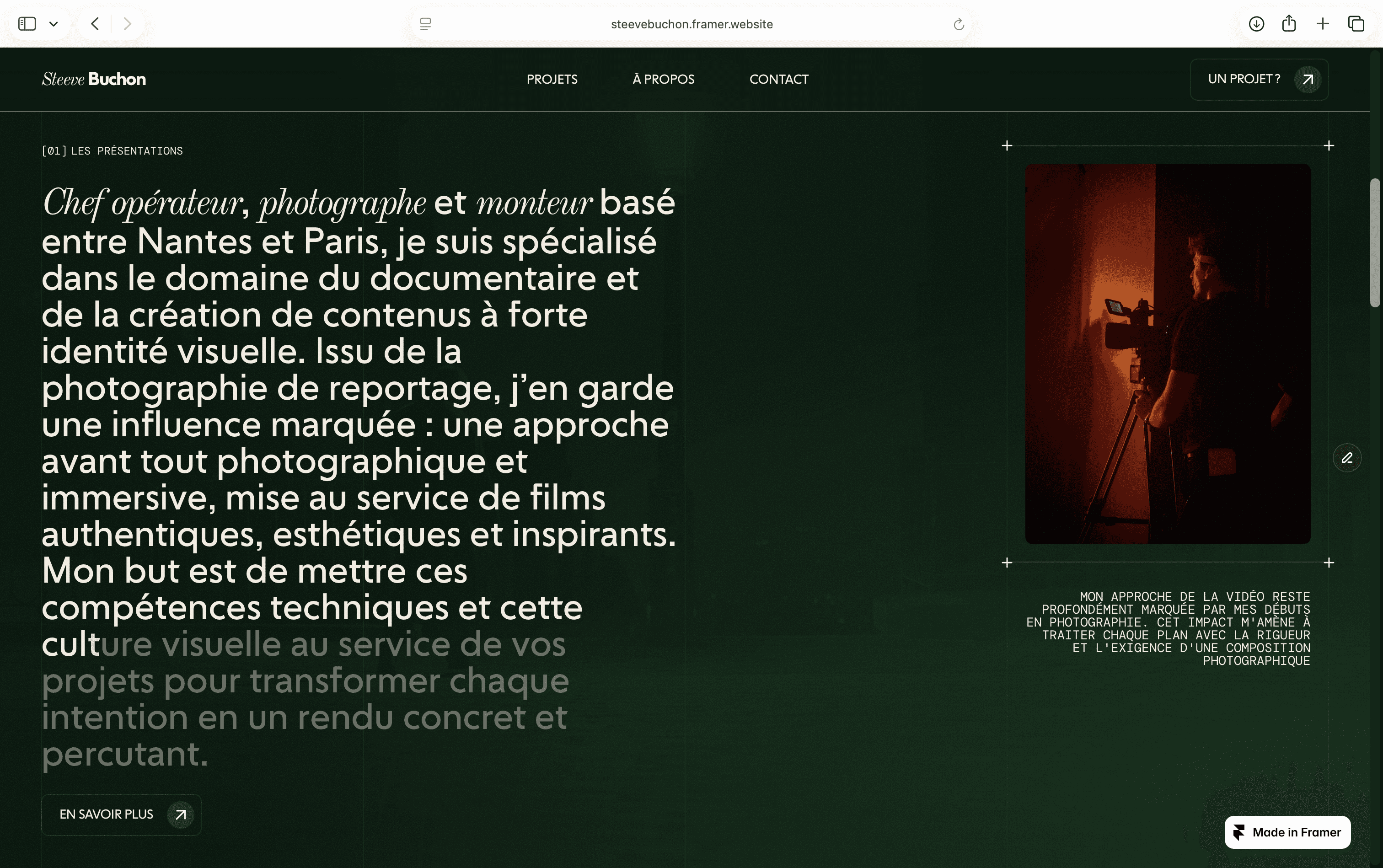
Task: Toggle the Safari sidebar icon
Action: (27, 23)
